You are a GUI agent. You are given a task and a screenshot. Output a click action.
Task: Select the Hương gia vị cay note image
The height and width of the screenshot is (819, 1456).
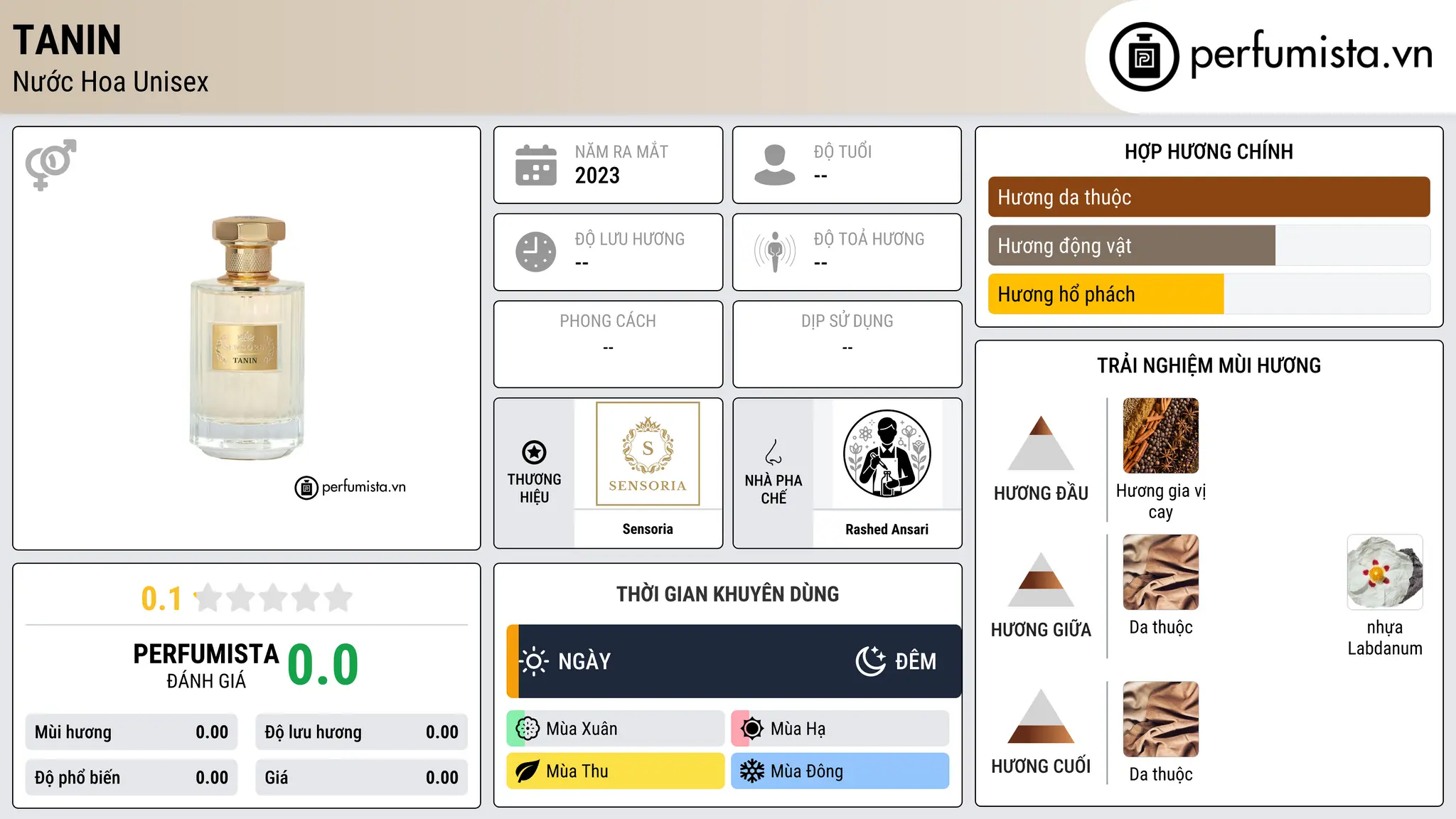click(1161, 436)
